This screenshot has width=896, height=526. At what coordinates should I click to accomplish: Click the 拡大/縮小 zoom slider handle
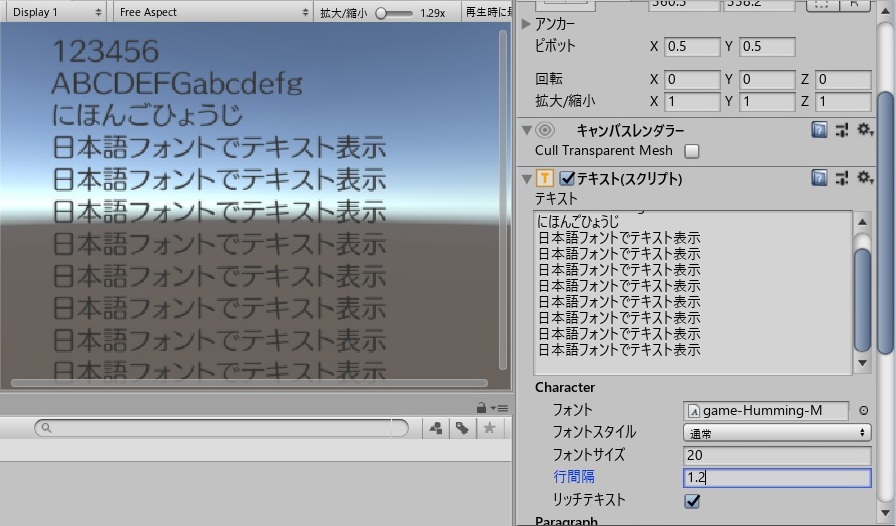pos(381,13)
